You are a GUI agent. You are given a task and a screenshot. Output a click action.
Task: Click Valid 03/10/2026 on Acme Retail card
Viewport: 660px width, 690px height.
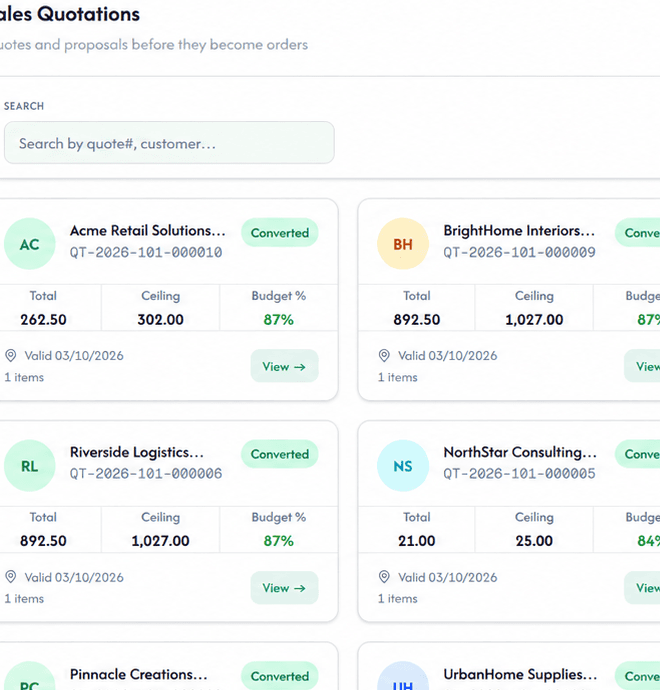(x=74, y=356)
